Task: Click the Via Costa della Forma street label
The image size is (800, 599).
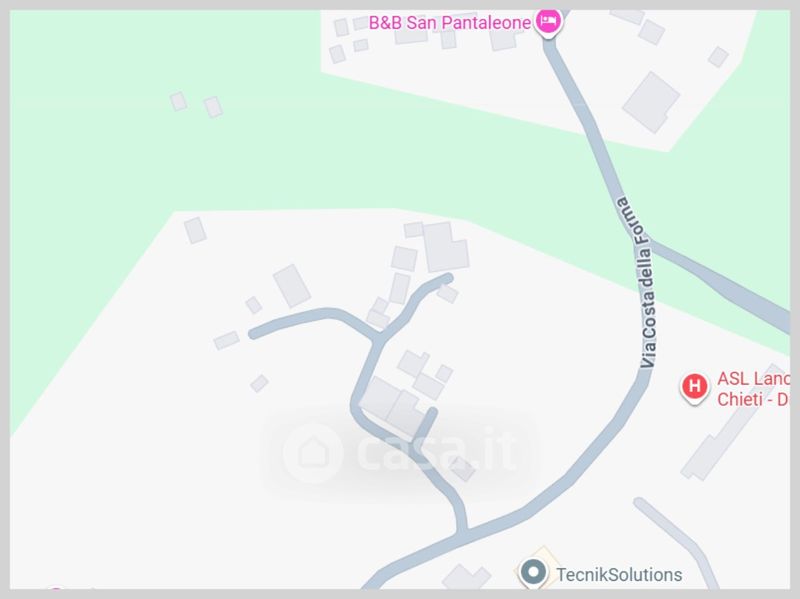Action: pyautogui.click(x=640, y=282)
